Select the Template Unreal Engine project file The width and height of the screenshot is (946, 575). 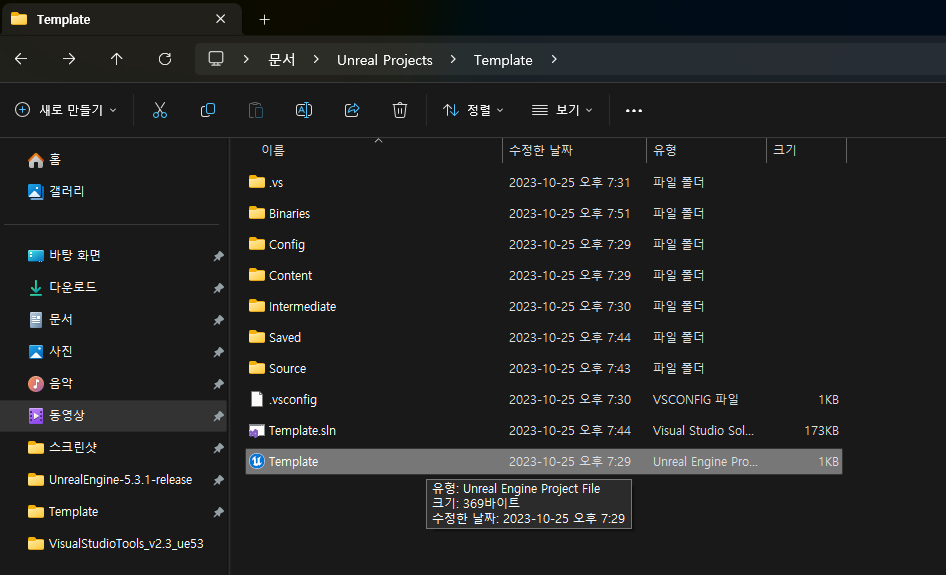pyautogui.click(x=544, y=462)
